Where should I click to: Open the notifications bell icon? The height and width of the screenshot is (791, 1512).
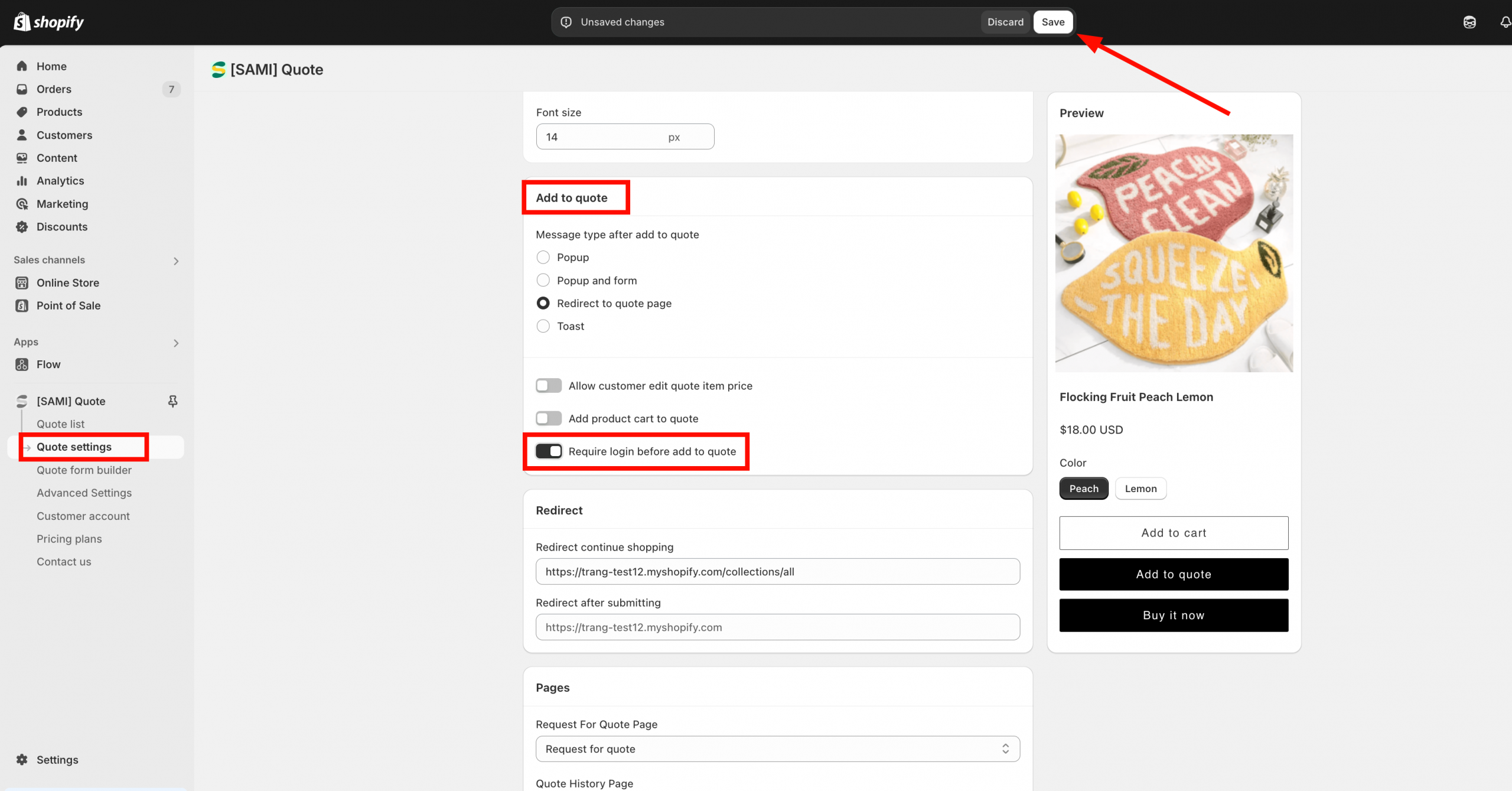pos(1505,22)
